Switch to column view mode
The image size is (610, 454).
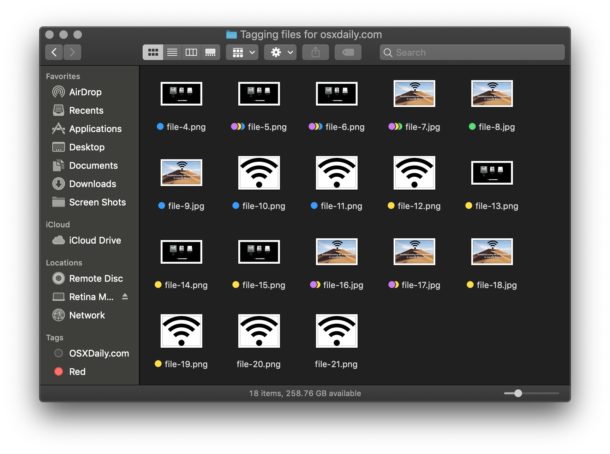click(x=191, y=52)
